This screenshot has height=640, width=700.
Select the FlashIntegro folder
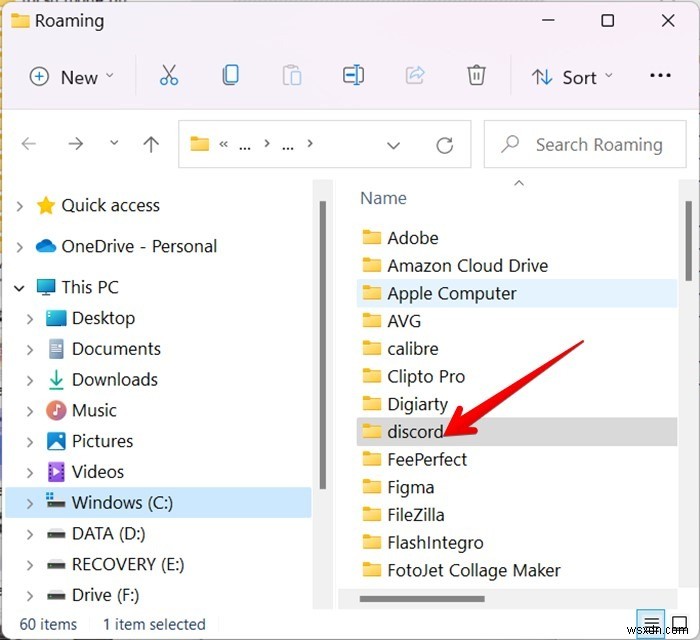click(517, 542)
